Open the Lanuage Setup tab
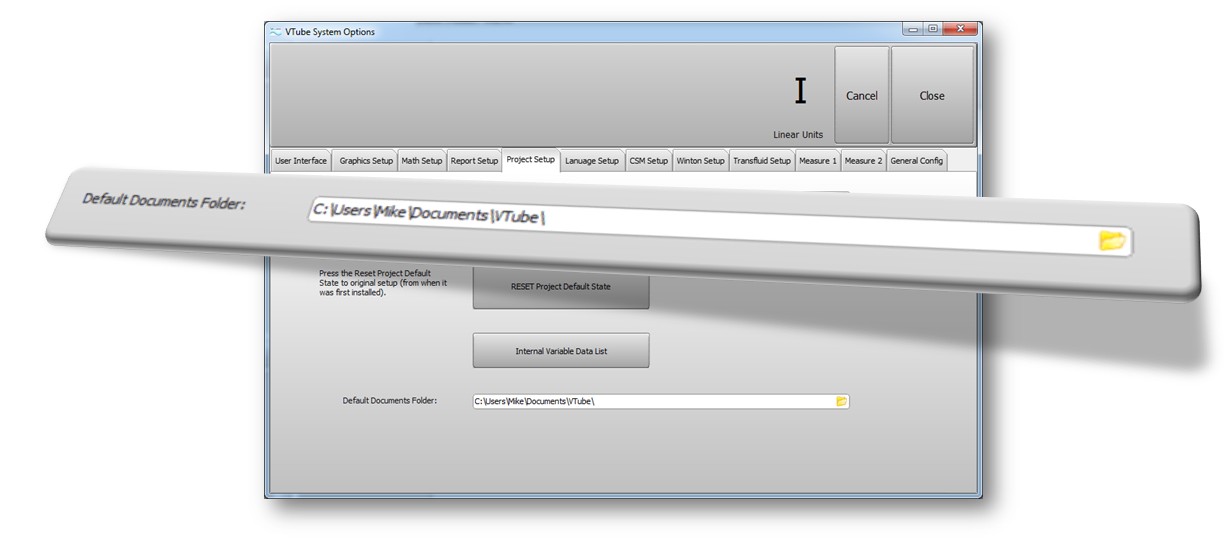1231x541 pixels. (x=591, y=161)
